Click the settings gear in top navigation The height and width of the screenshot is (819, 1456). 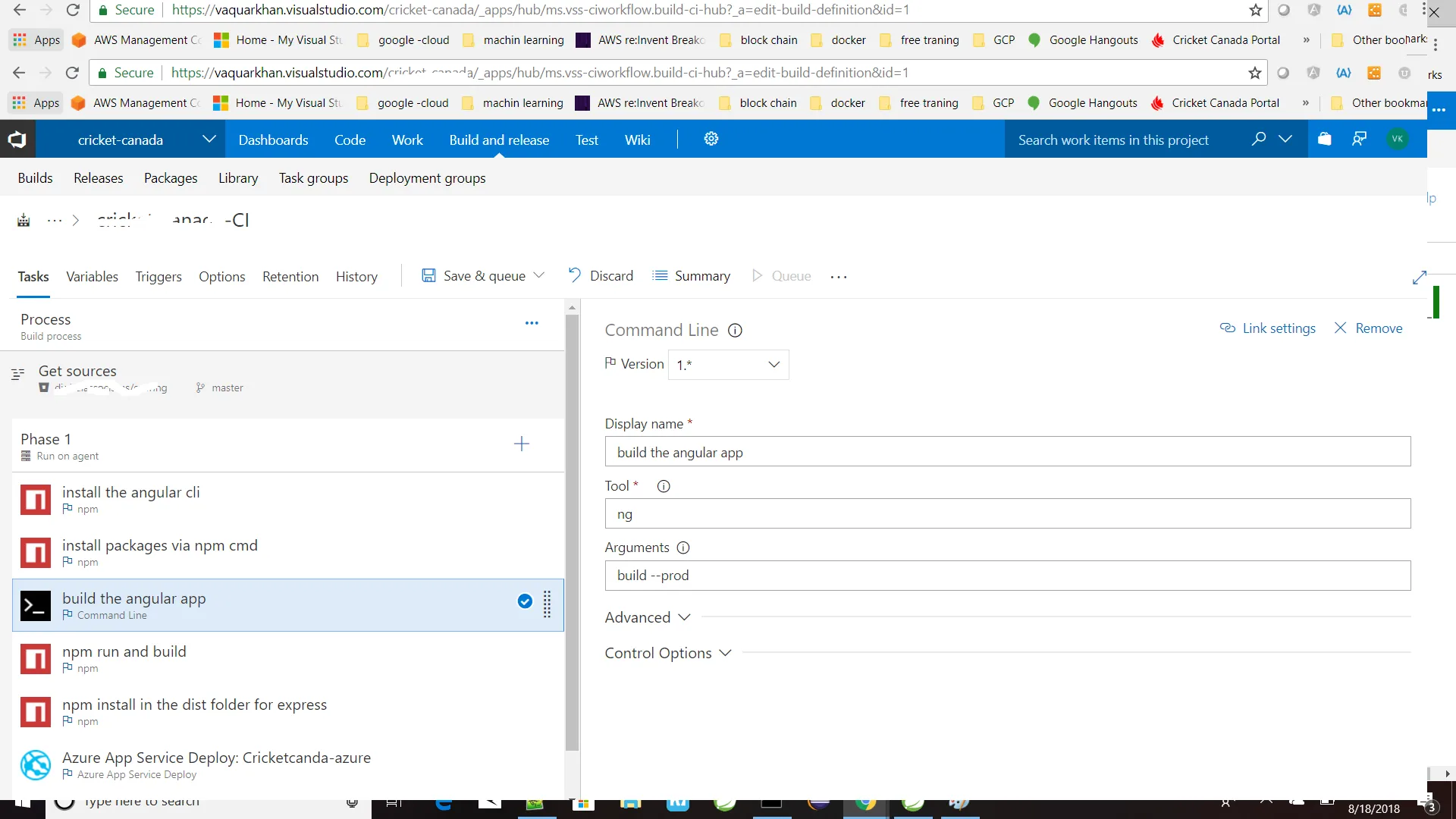711,139
